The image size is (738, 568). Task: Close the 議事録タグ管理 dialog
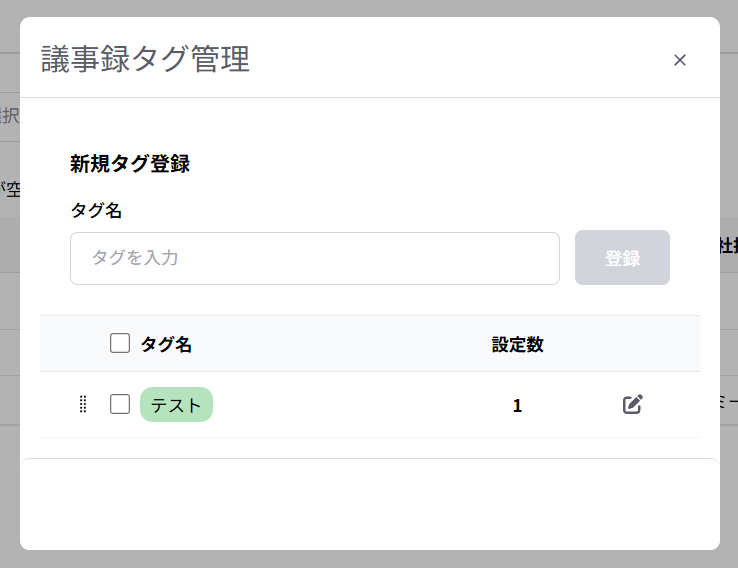click(x=680, y=60)
